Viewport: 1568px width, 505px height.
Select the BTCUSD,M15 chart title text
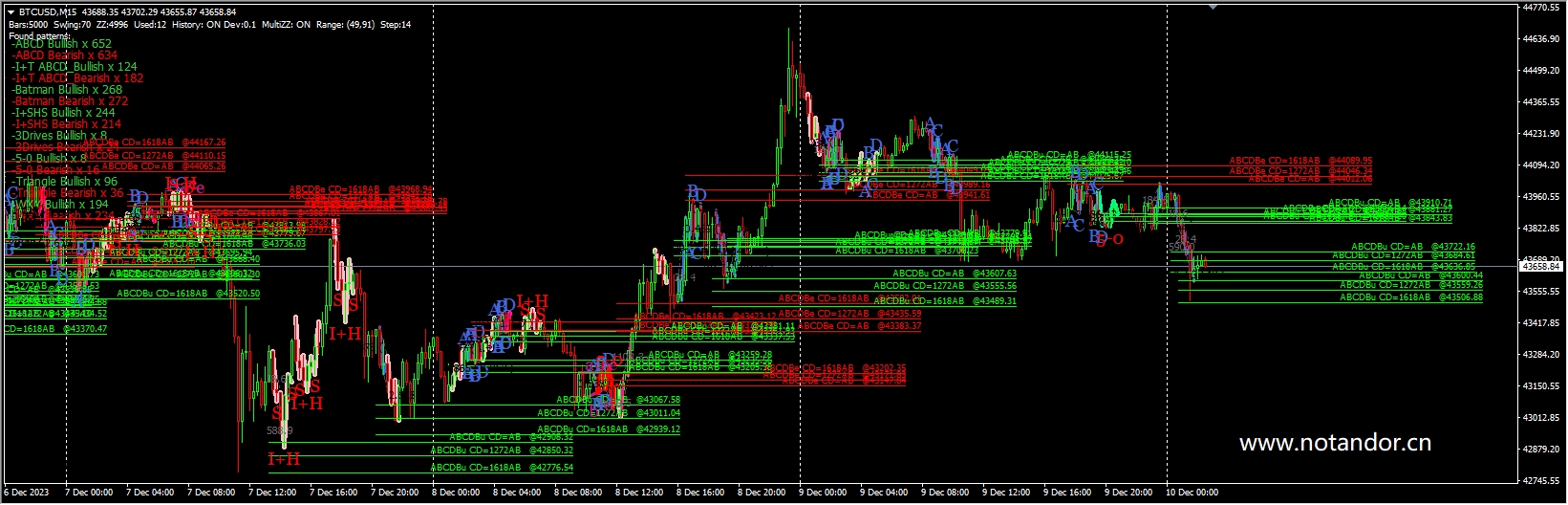pos(46,11)
